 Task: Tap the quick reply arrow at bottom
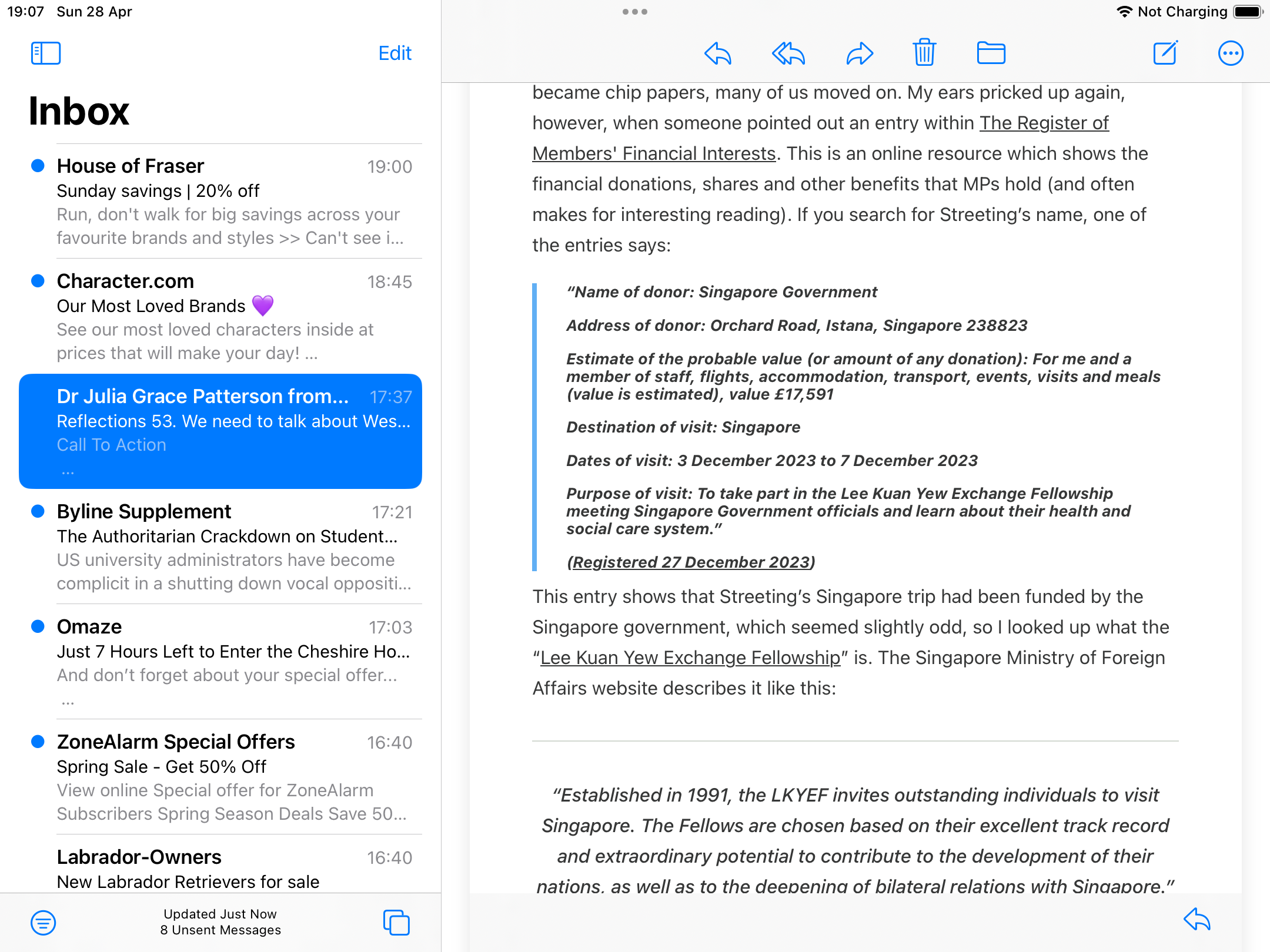point(1197,920)
